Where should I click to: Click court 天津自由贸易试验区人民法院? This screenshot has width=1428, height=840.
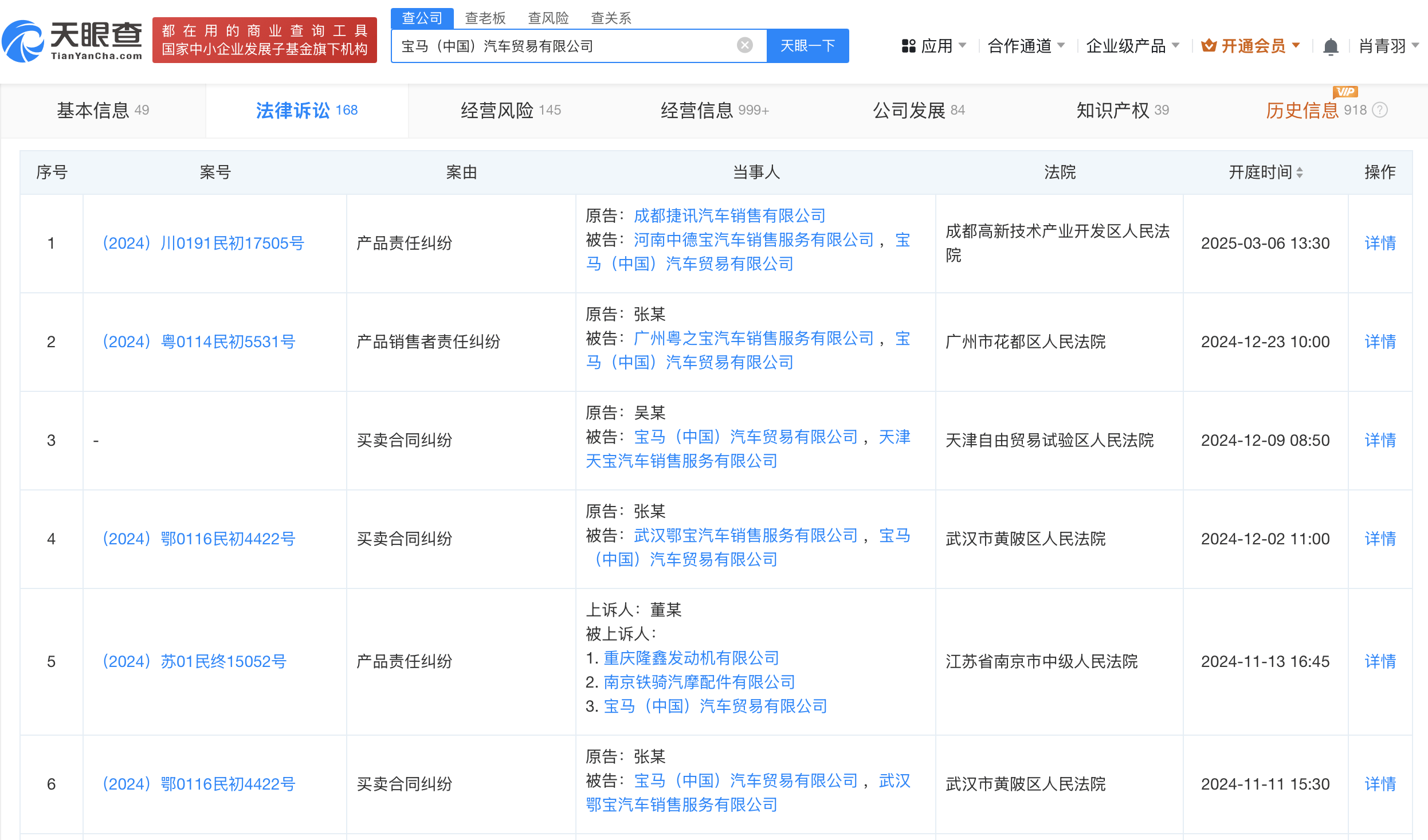point(1049,440)
